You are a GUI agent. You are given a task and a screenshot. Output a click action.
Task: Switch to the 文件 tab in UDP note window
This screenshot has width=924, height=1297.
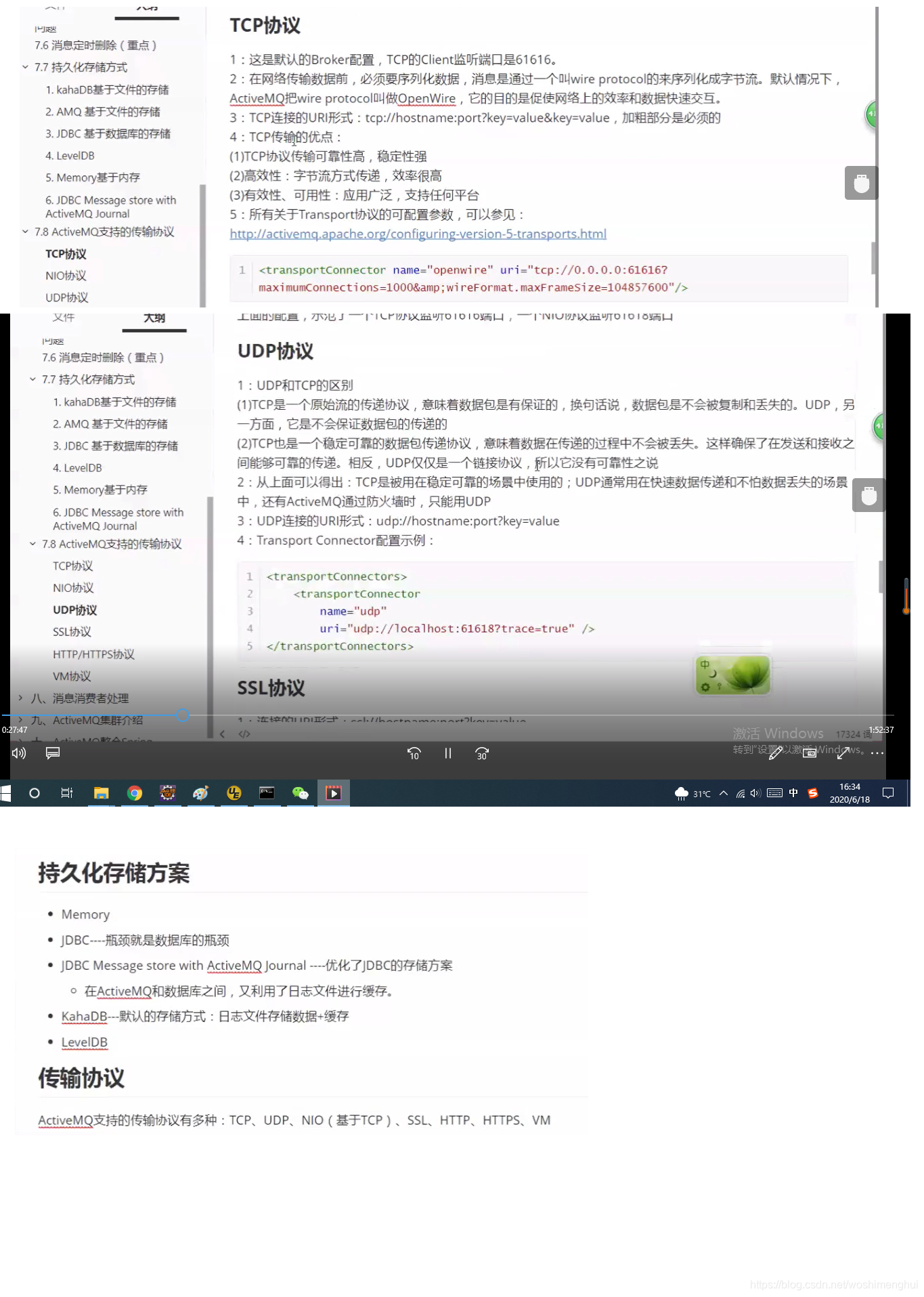64,318
